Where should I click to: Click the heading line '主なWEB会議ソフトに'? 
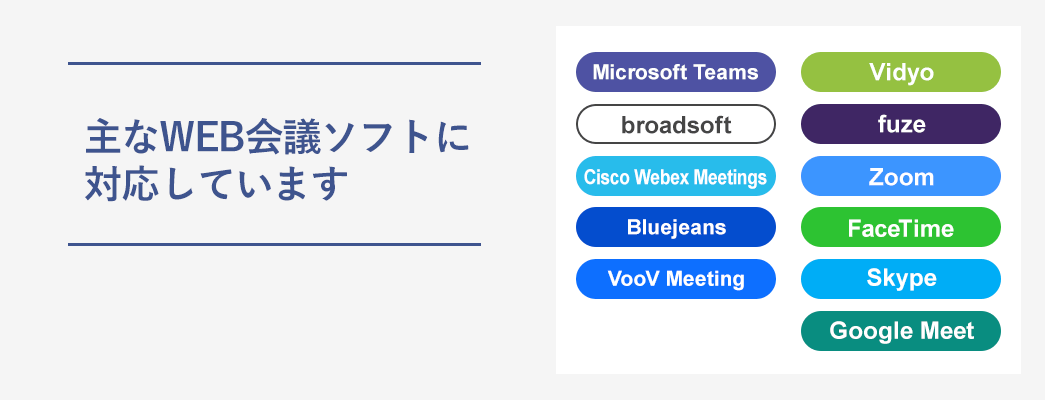coord(277,136)
